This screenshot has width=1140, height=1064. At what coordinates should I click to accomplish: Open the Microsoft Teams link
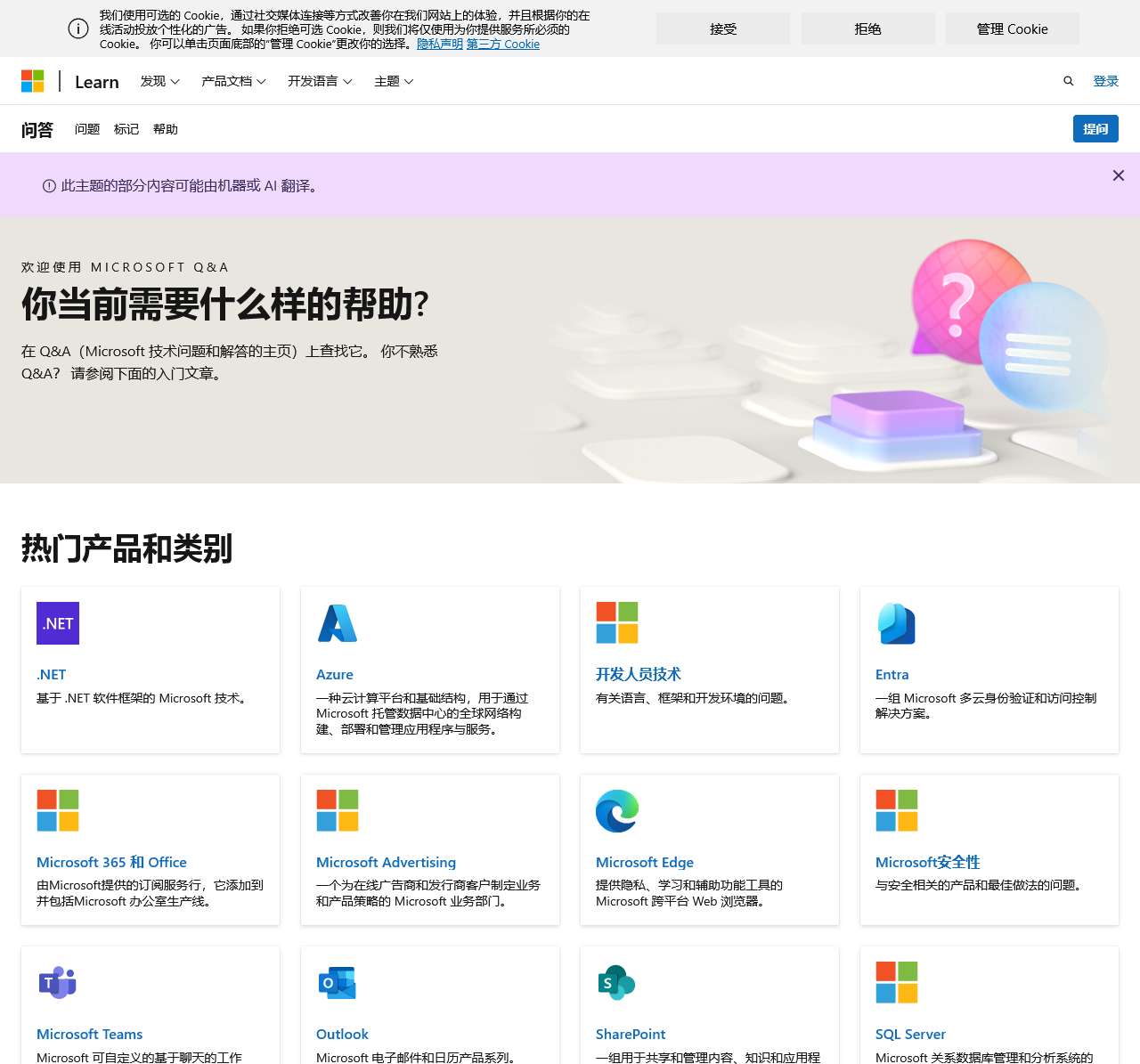pyautogui.click(x=89, y=1034)
